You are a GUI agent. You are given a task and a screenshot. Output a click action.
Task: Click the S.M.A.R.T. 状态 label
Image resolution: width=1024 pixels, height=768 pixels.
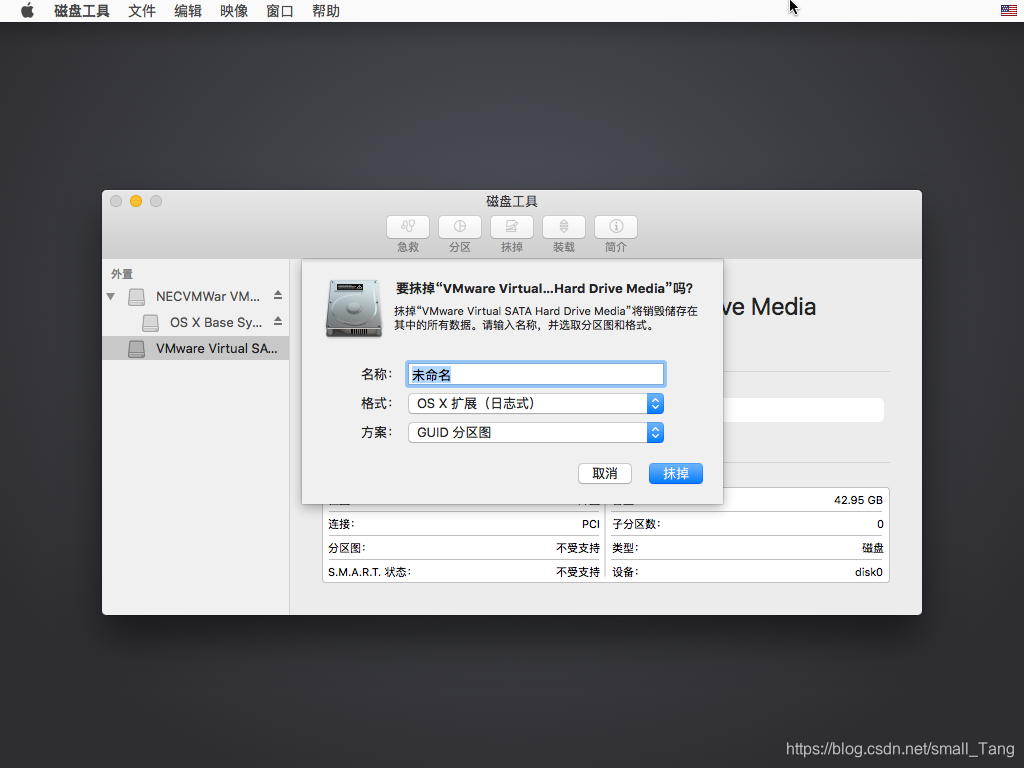370,572
